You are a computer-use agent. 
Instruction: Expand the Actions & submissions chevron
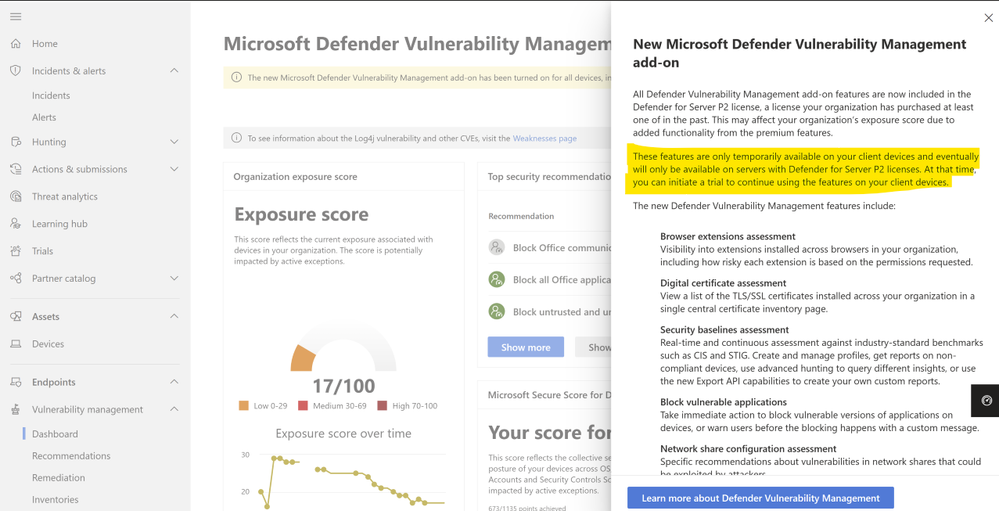point(174,169)
